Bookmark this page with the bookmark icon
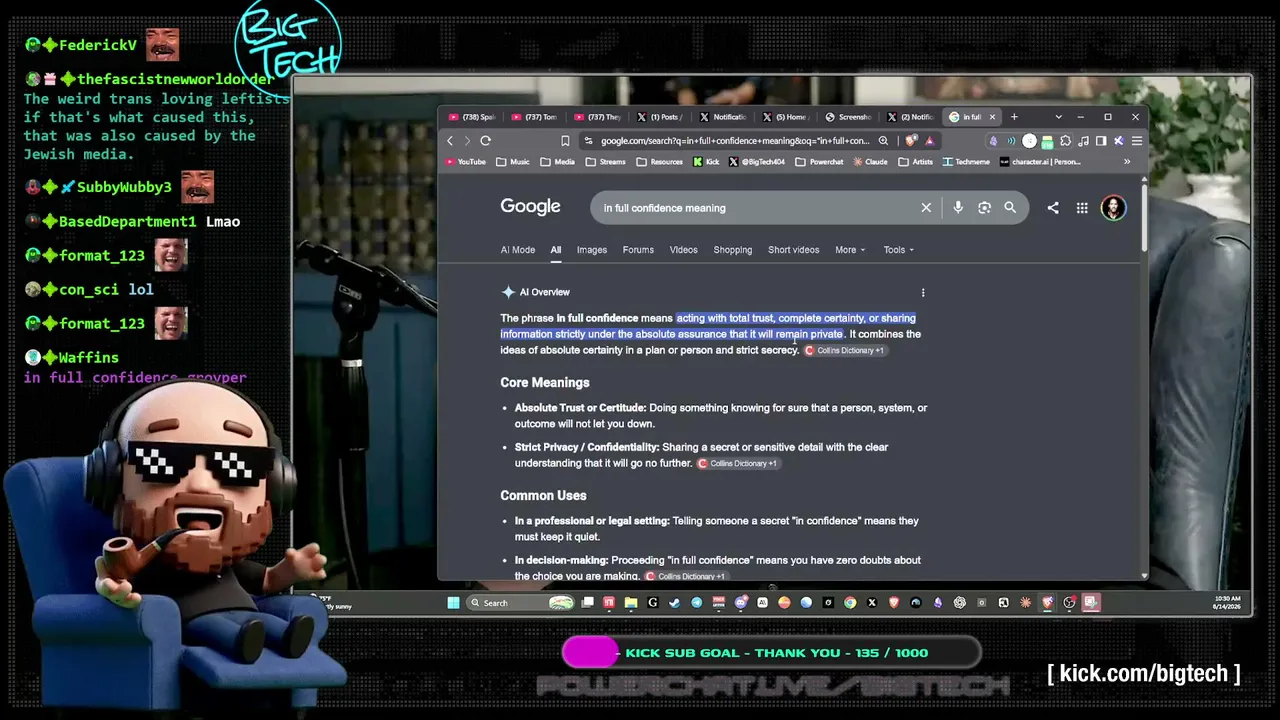1280x720 pixels. [x=565, y=141]
